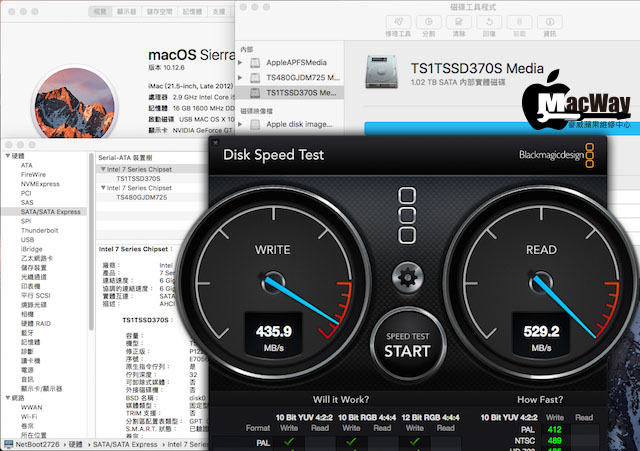Open the 記憶體 tab in About This Mac
The height and width of the screenshot is (451, 640).
click(192, 11)
